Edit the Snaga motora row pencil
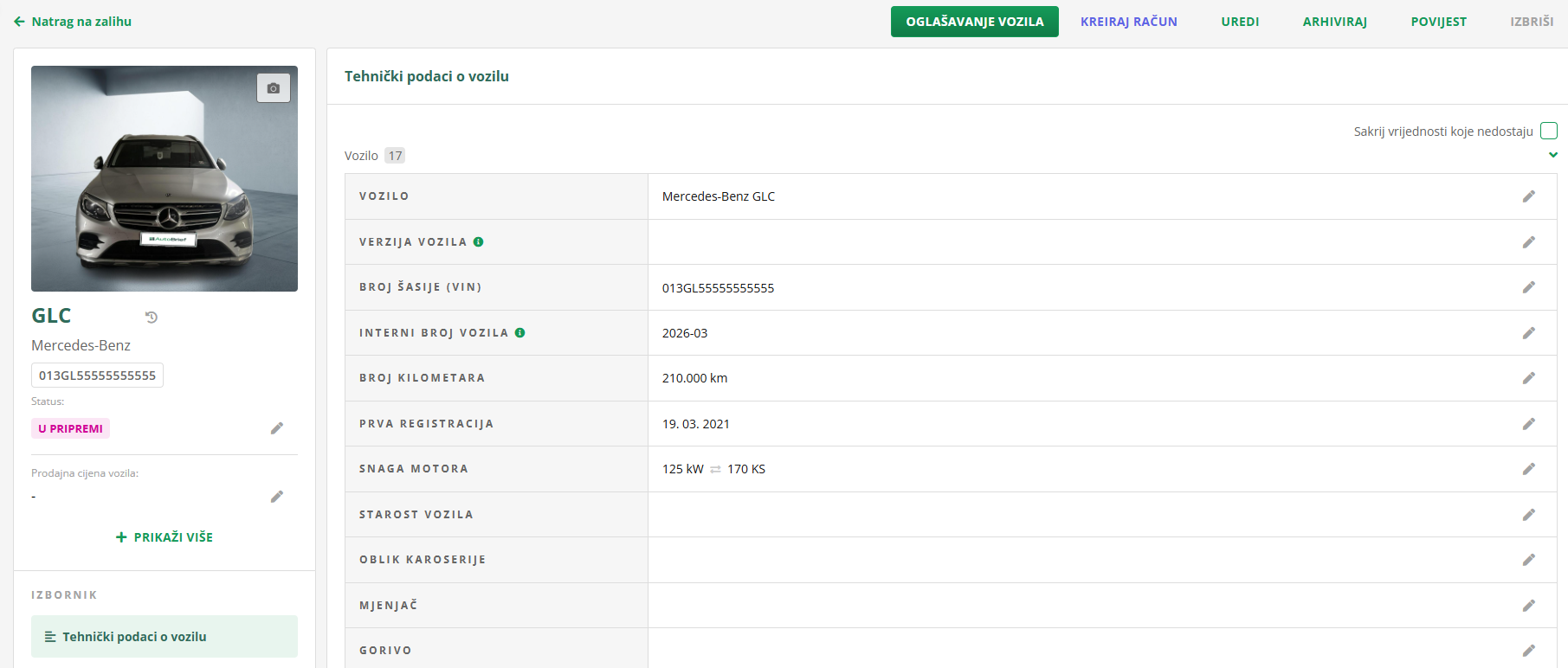 1529,469
